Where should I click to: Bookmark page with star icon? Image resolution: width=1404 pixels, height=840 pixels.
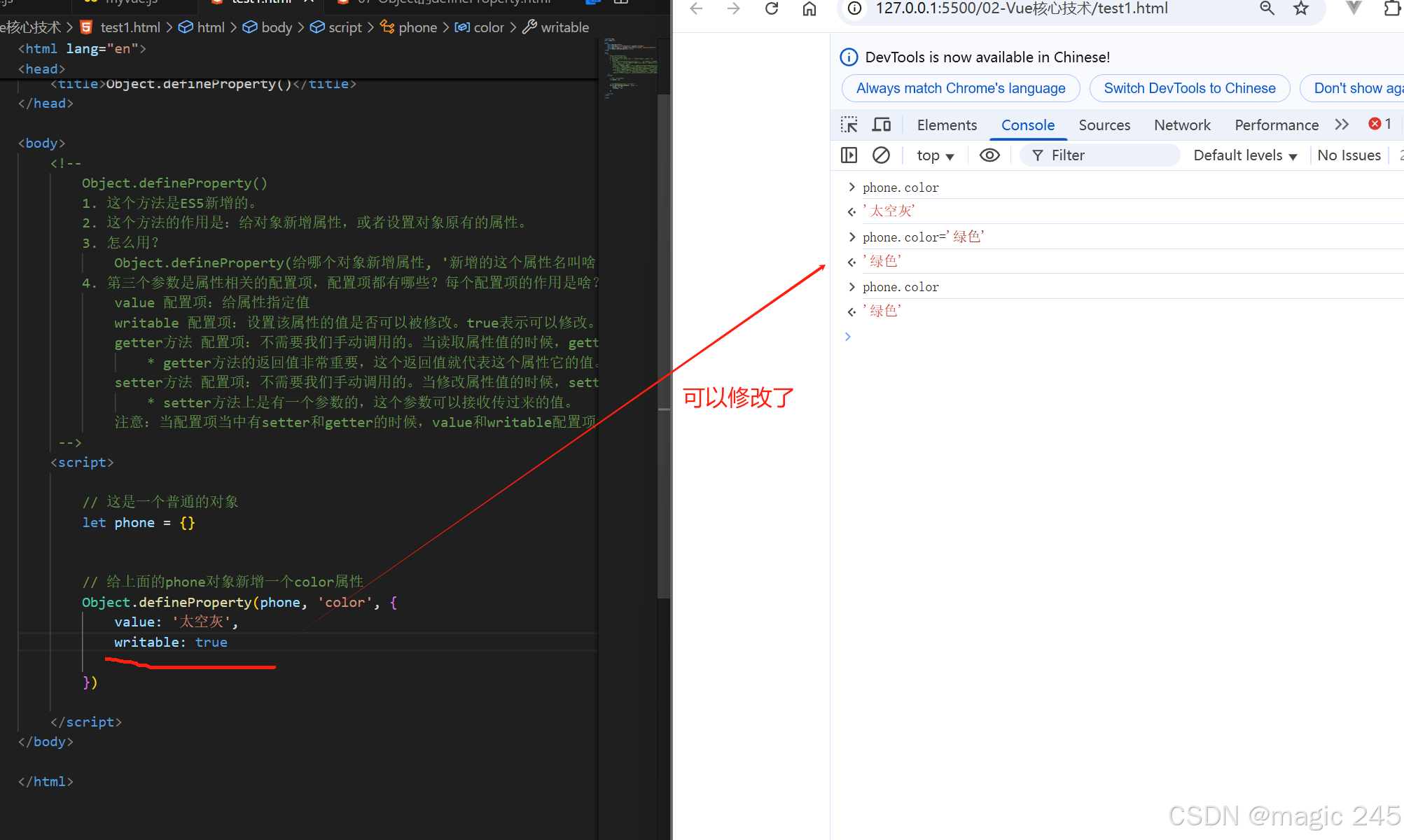click(1301, 9)
